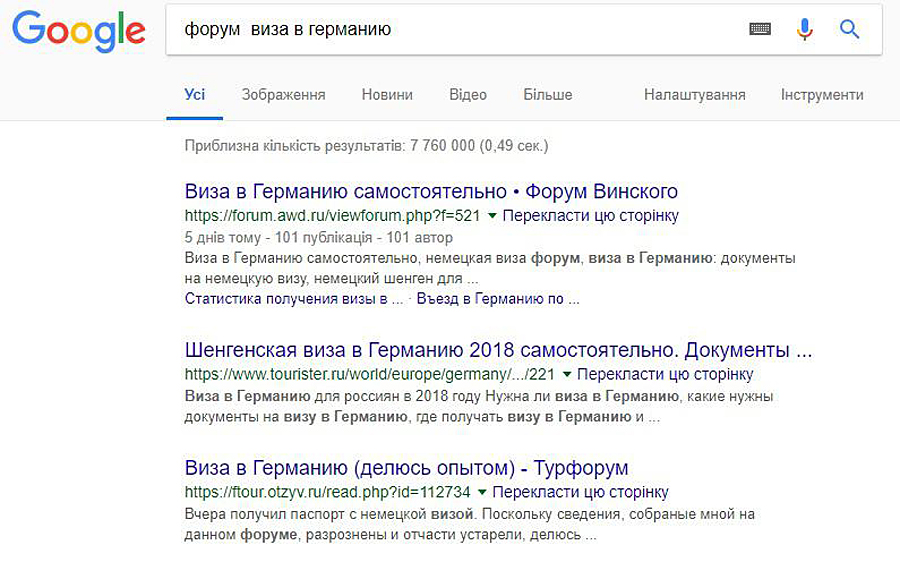Open the Шенгенская виза в Германию 2018 result

(498, 350)
